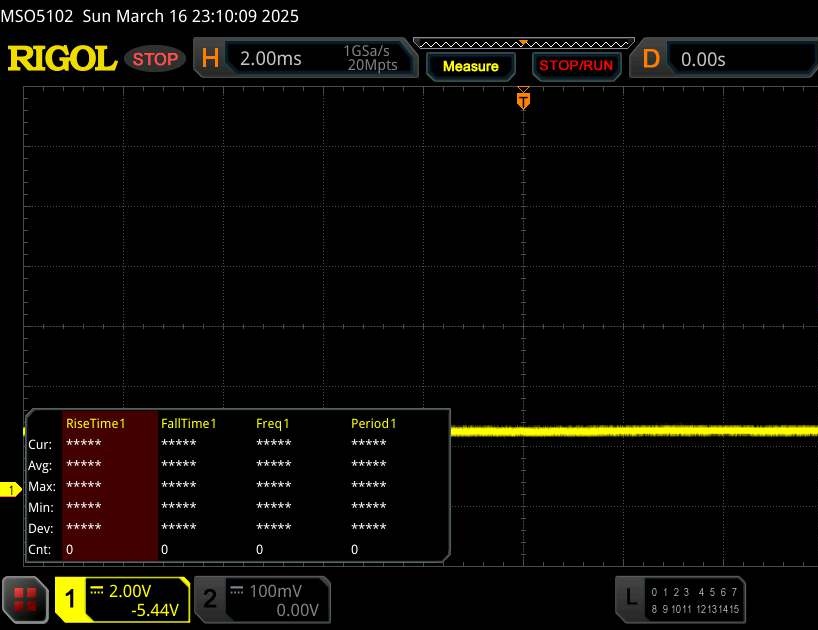
Task: Click the Cnt: row label
Action: 40,550
